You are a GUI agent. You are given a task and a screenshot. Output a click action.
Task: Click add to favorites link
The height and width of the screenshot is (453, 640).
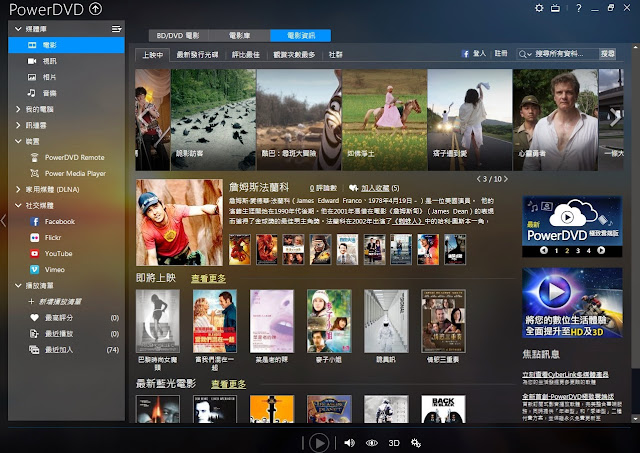375,188
